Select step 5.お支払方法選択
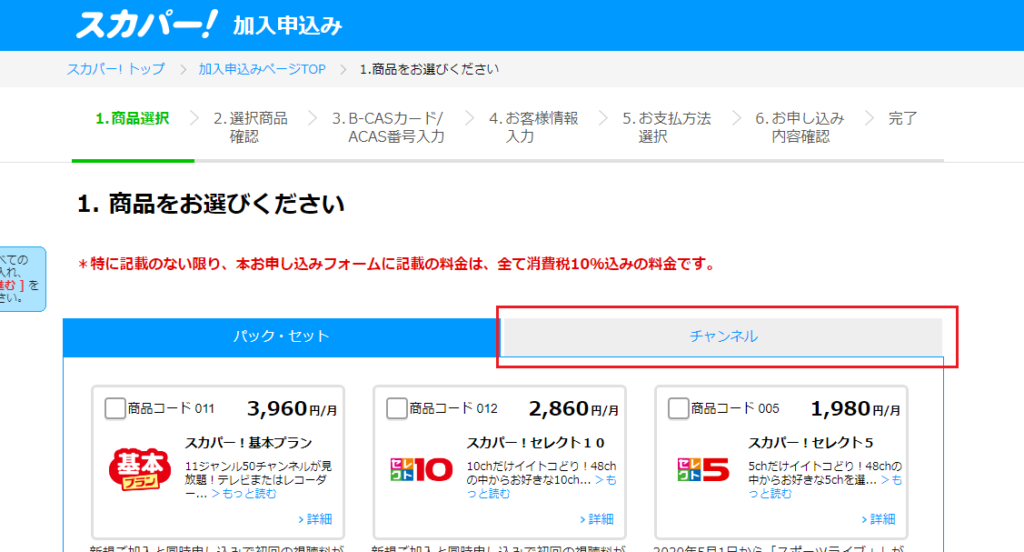The image size is (1024, 552). 666,127
